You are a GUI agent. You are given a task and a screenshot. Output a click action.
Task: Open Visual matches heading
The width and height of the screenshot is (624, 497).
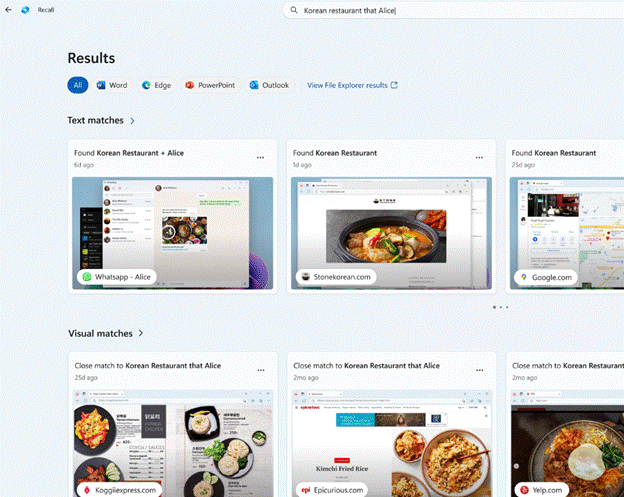tap(100, 333)
